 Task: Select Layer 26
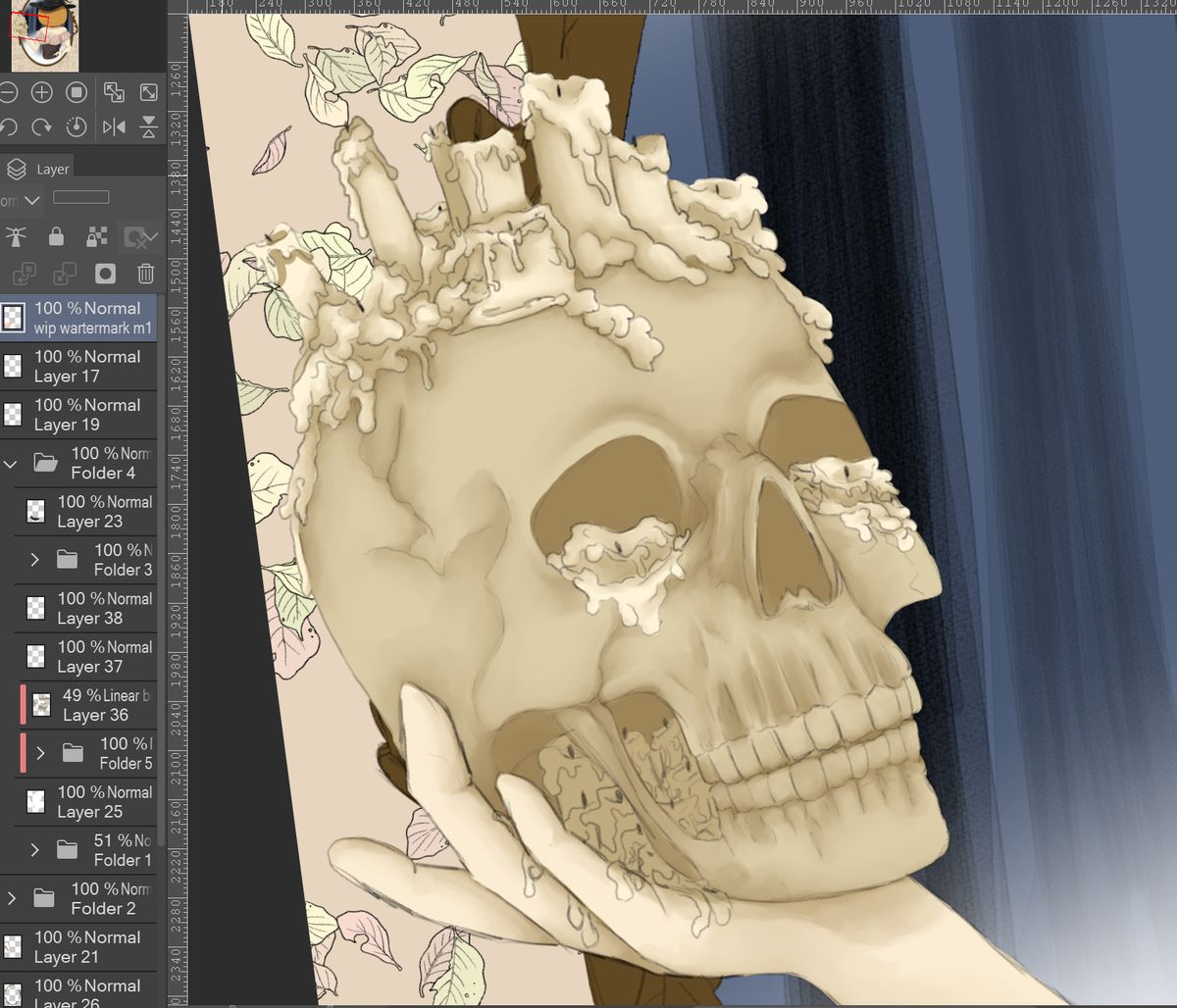[x=78, y=989]
